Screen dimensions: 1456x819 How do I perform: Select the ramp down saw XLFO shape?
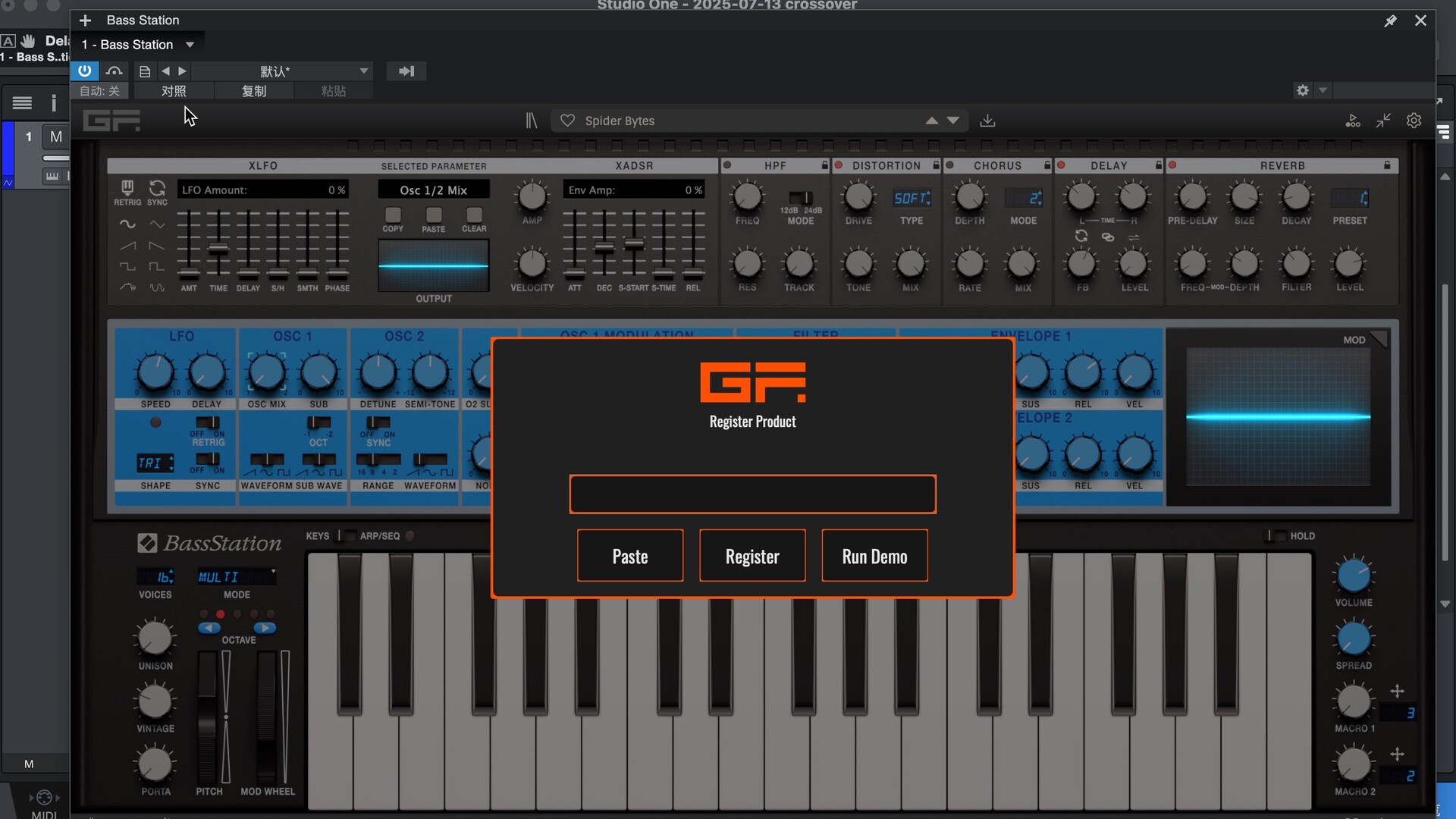[x=157, y=246]
